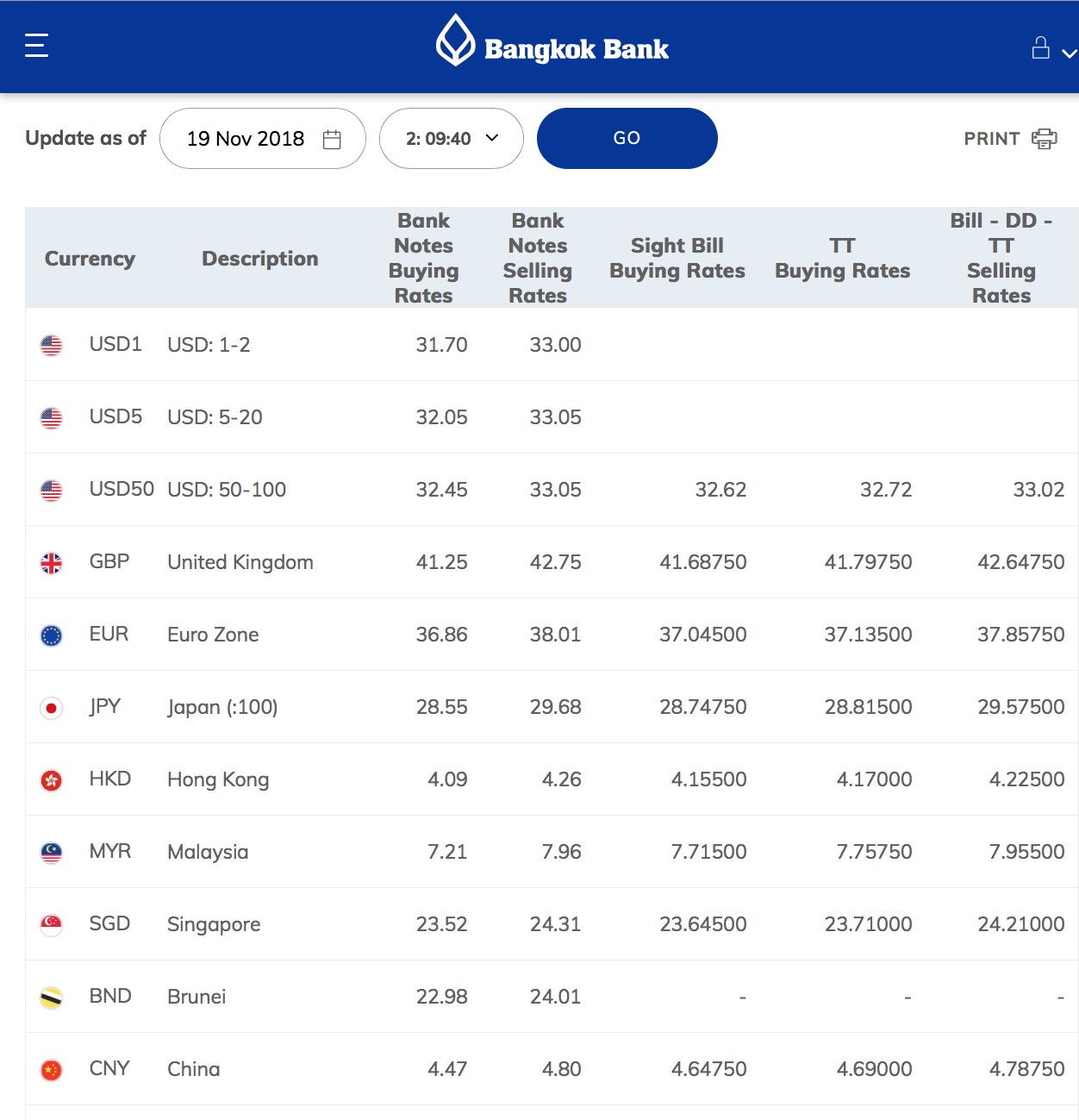This screenshot has width=1079, height=1120.
Task: Click the Japan flag icon
Action: click(52, 708)
